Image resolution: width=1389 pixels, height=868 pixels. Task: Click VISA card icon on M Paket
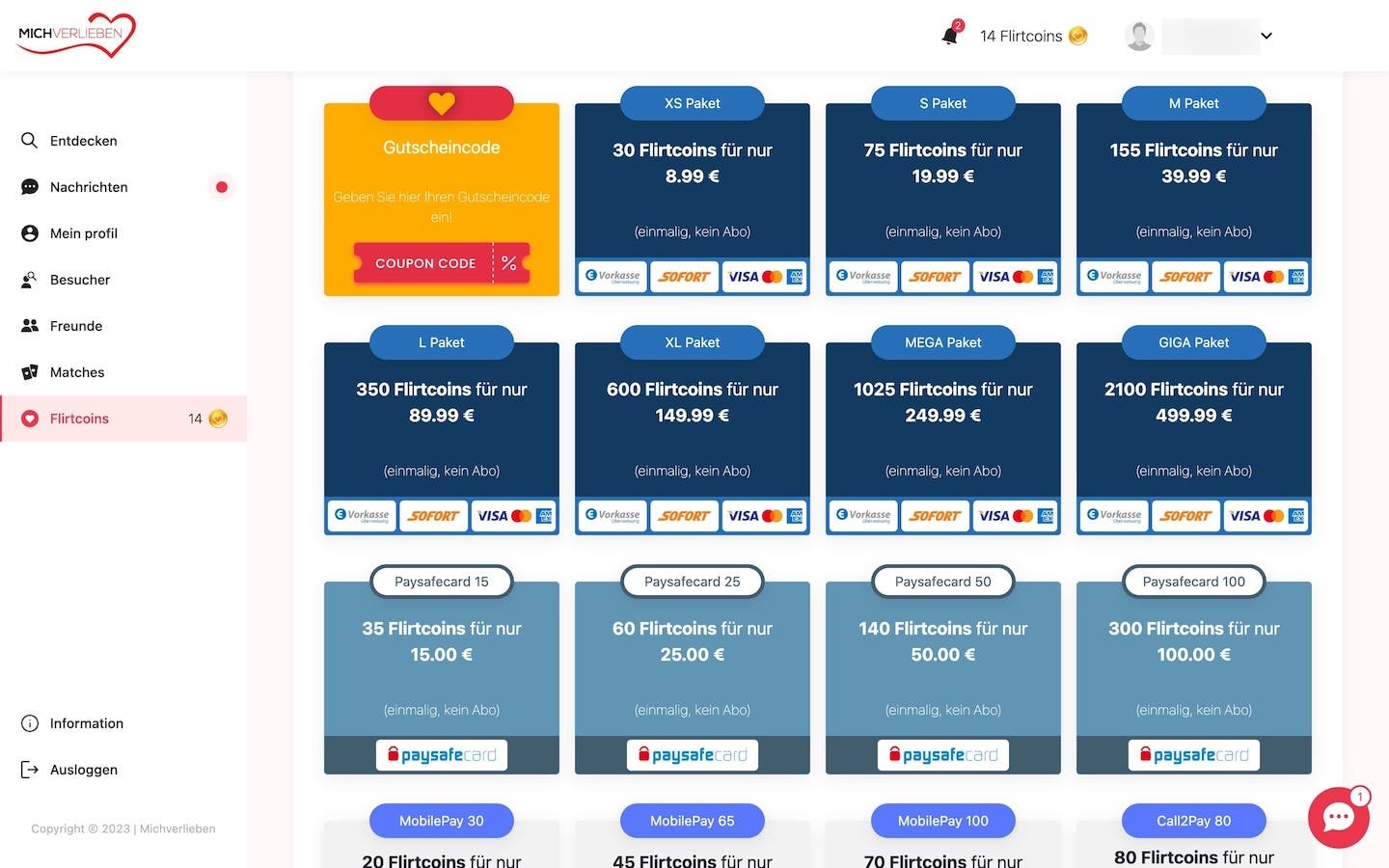pos(1266,277)
